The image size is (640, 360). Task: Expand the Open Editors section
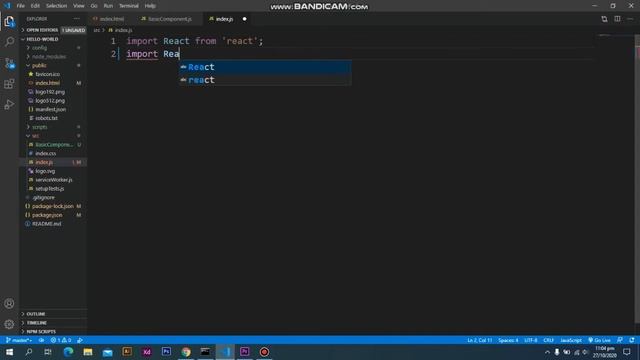[x=53, y=30]
